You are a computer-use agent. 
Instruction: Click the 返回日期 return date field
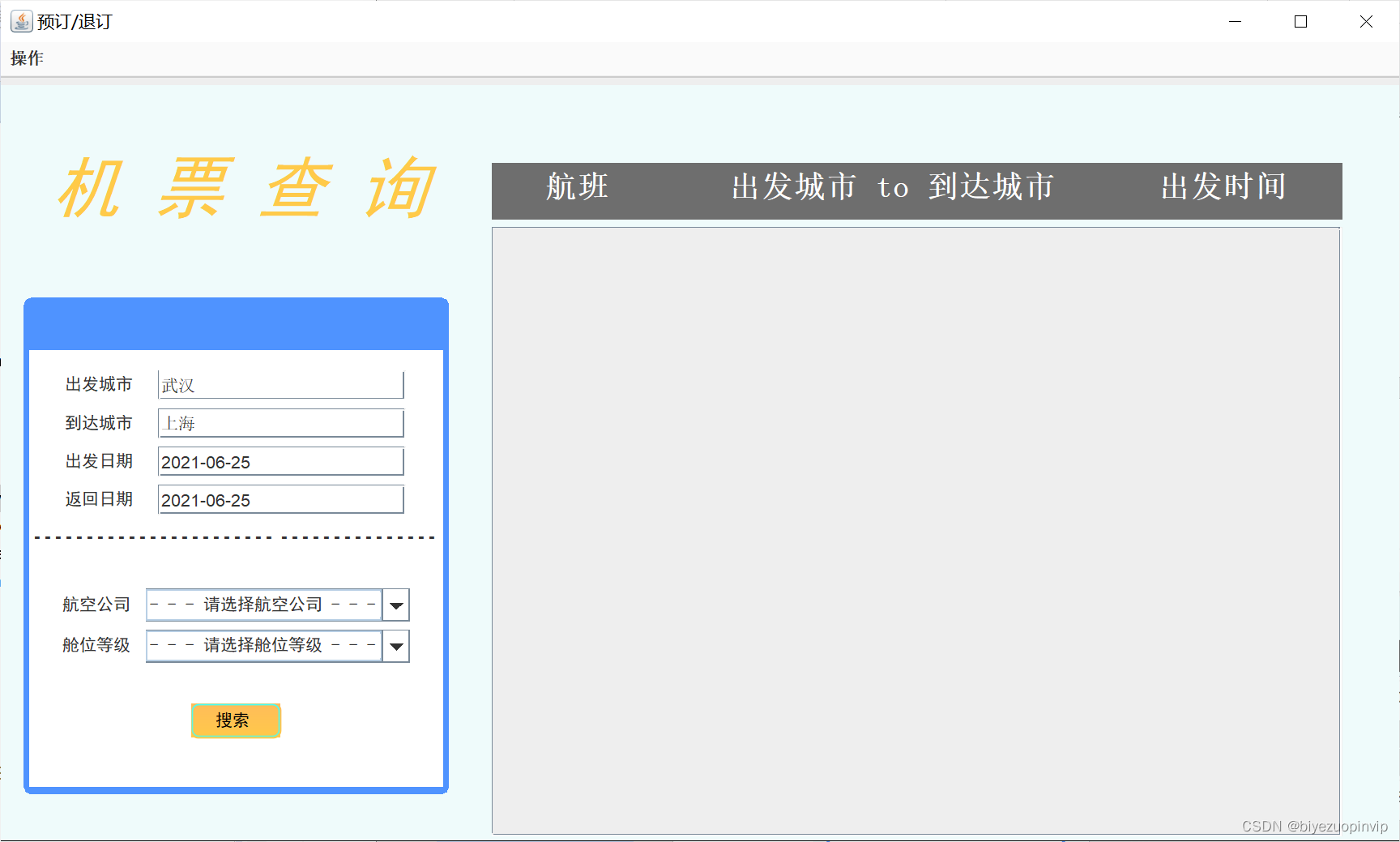(280, 499)
